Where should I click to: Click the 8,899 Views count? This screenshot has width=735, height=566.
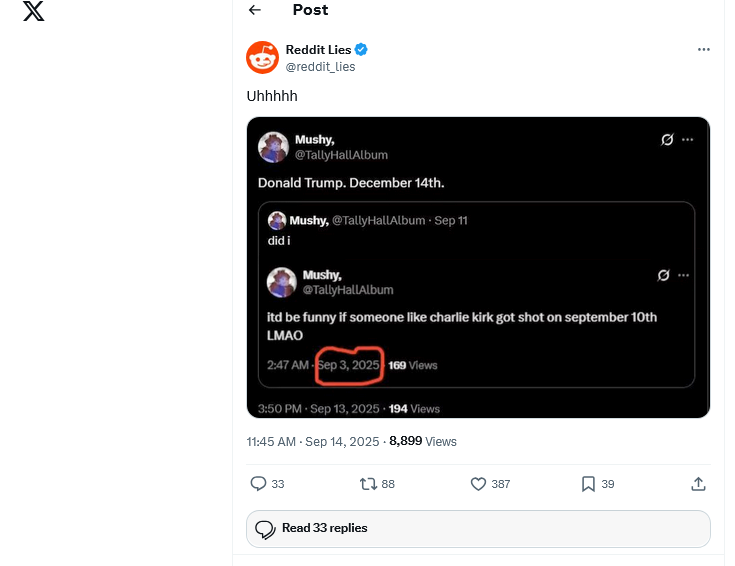(423, 441)
